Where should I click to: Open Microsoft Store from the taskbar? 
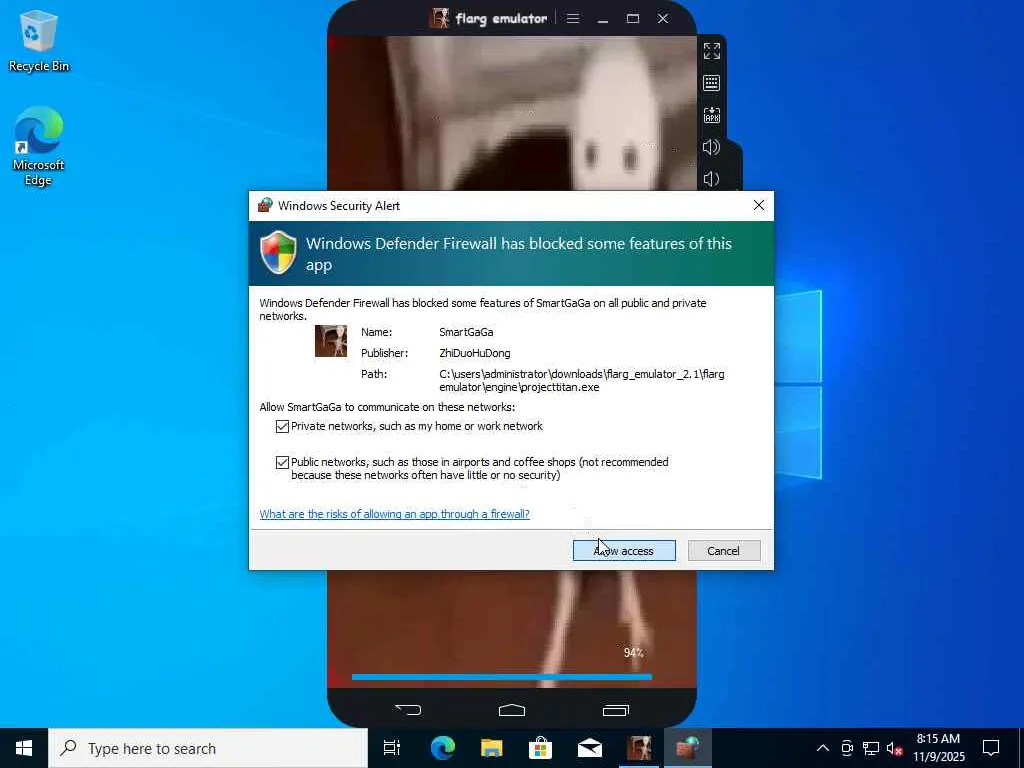tap(541, 748)
